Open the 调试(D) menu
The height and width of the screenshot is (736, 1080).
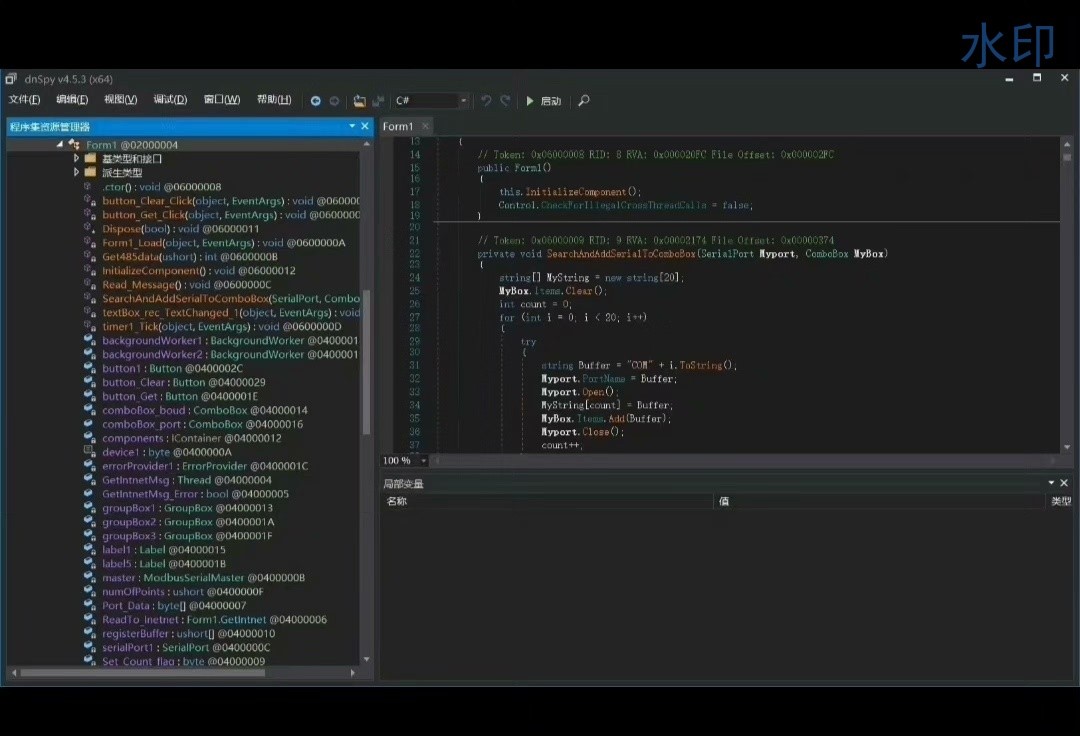point(170,100)
